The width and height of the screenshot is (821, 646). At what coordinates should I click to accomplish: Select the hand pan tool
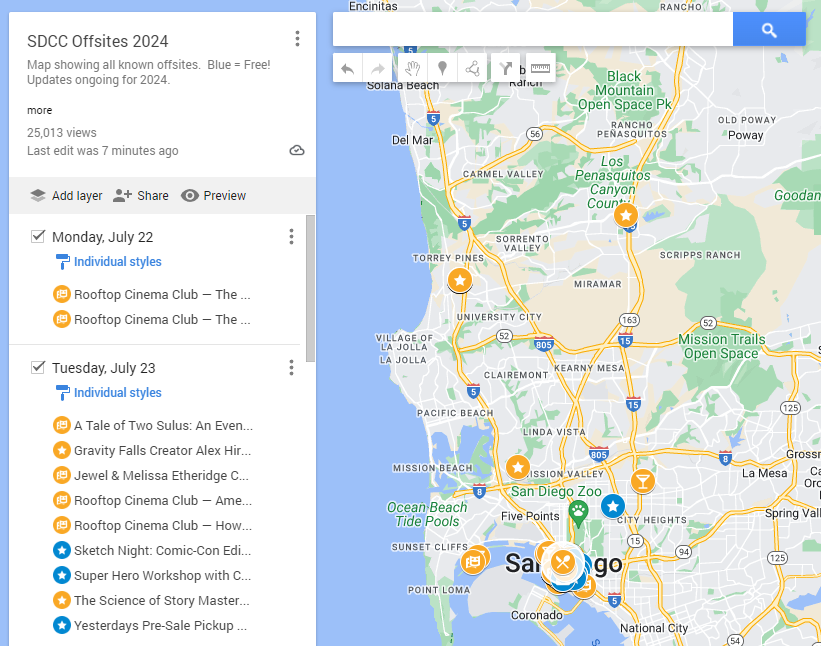click(x=411, y=68)
